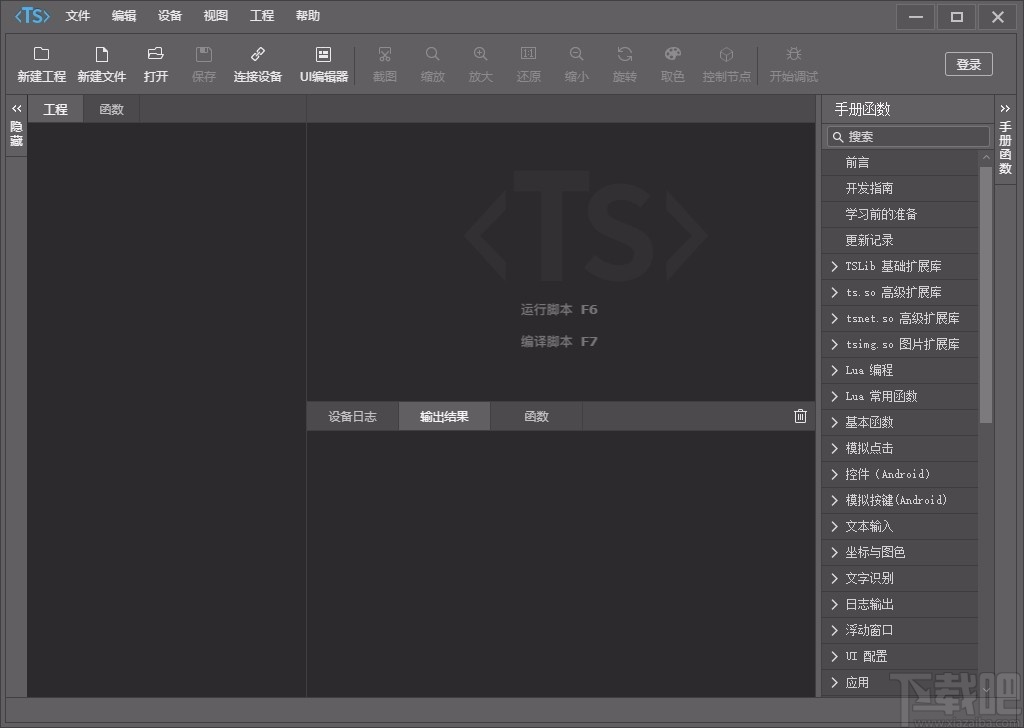Image resolution: width=1024 pixels, height=728 pixels.
Task: Click the 新建工程 icon to create project
Action: [41, 62]
